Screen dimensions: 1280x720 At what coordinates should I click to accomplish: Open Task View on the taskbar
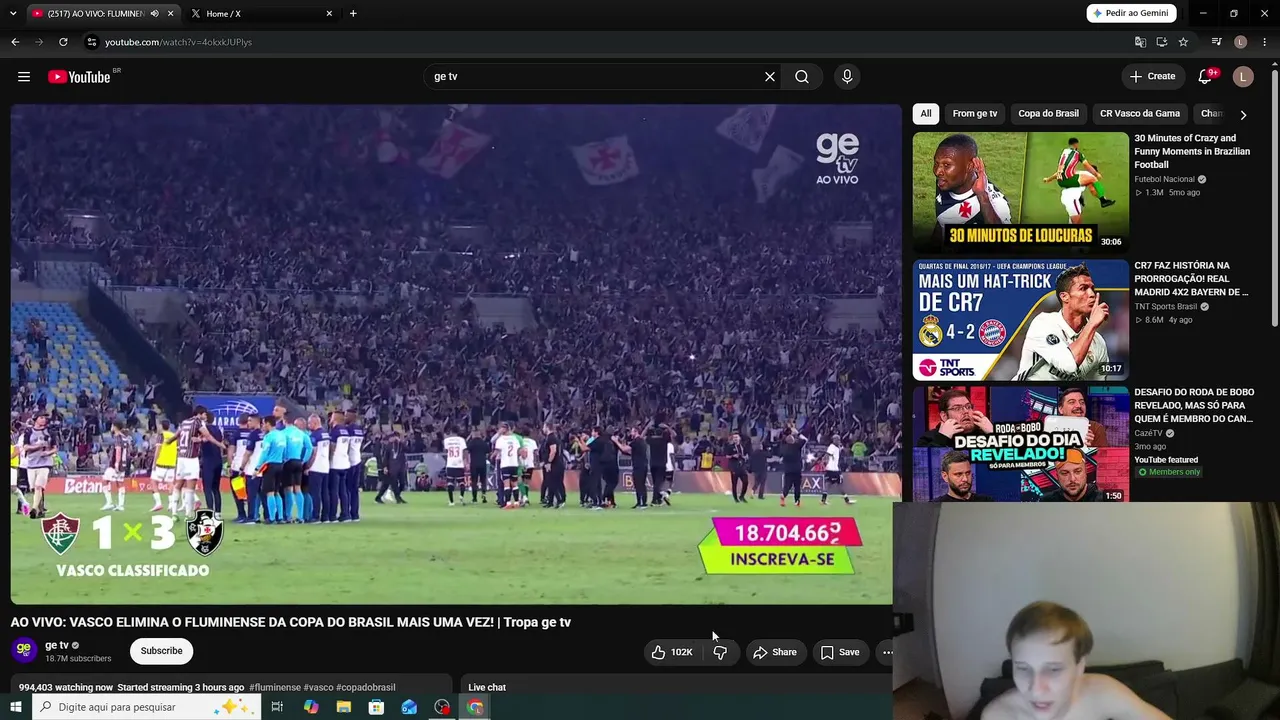pos(277,707)
